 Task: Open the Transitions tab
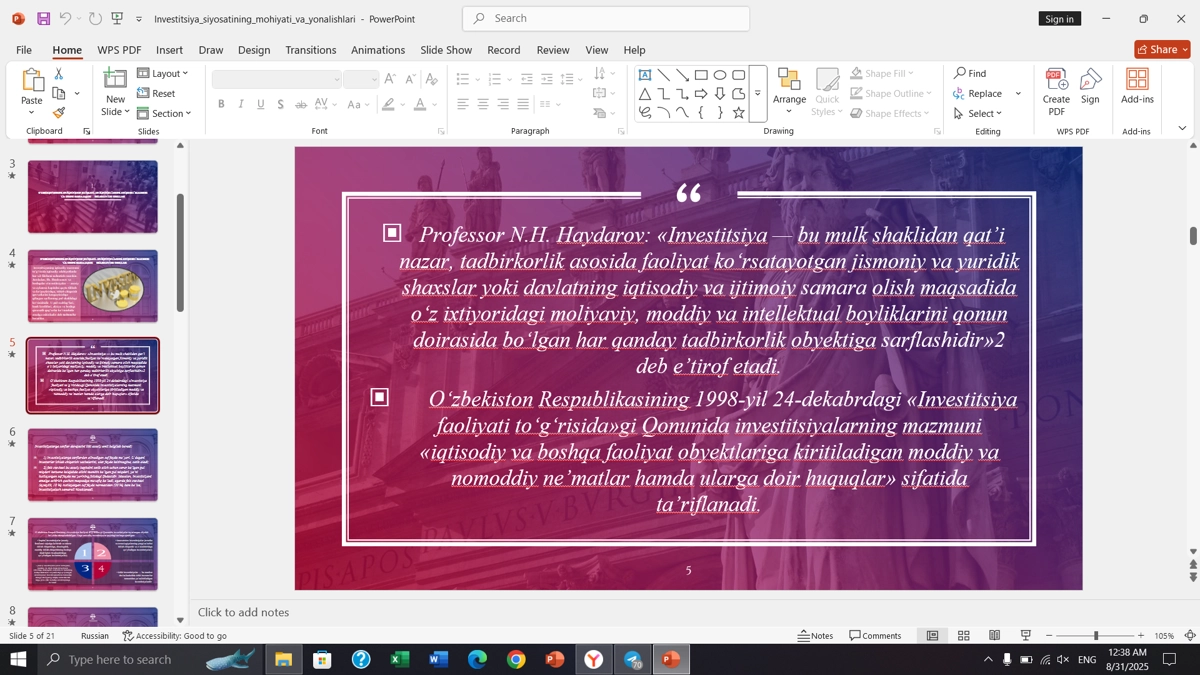tap(310, 50)
